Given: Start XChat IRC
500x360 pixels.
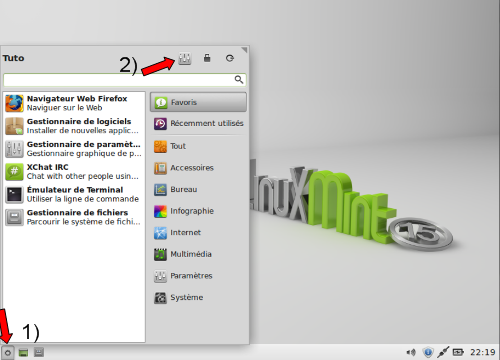Looking at the screenshot, I should click(74, 171).
